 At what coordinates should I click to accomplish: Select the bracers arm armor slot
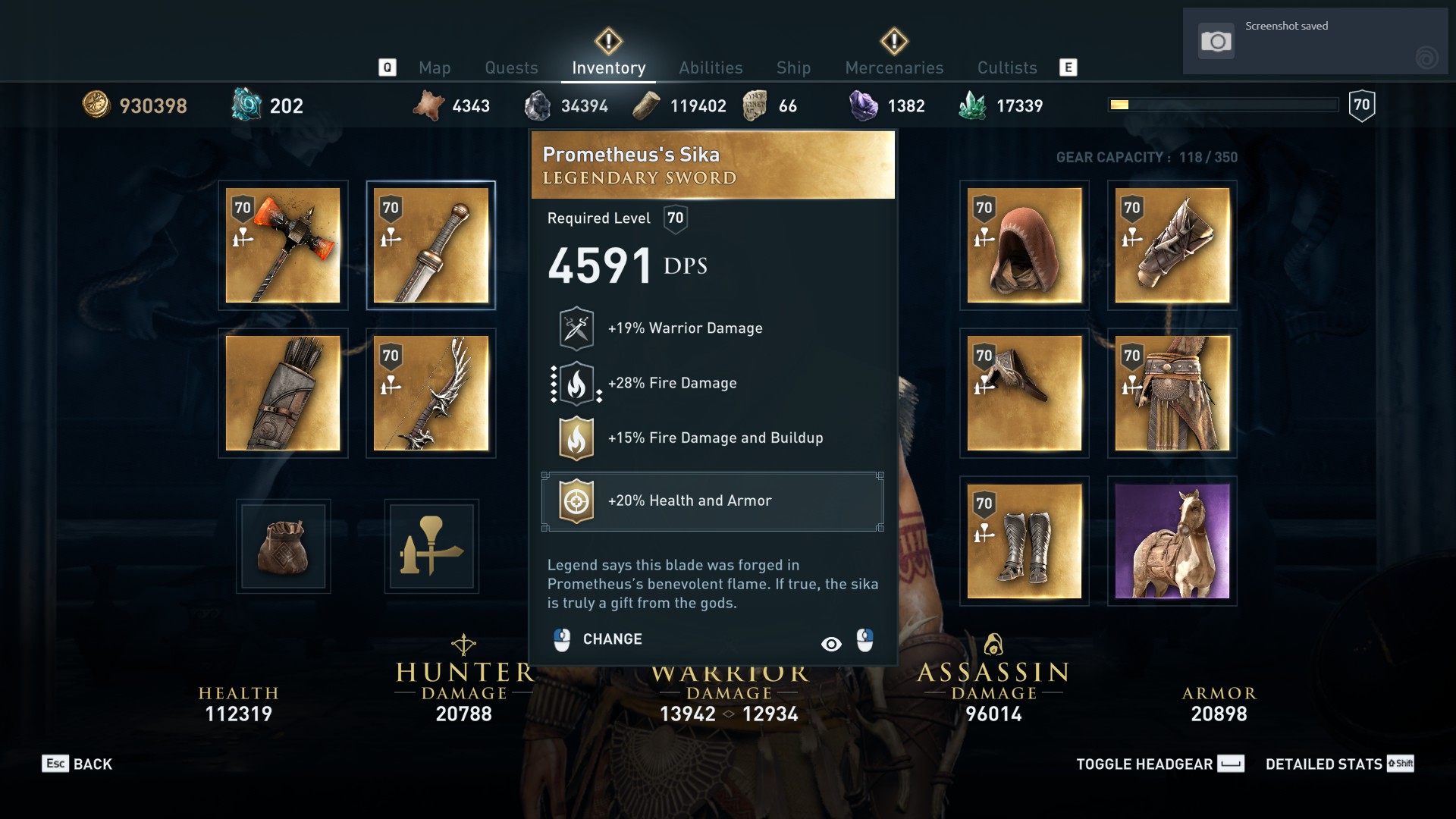coord(1172,245)
